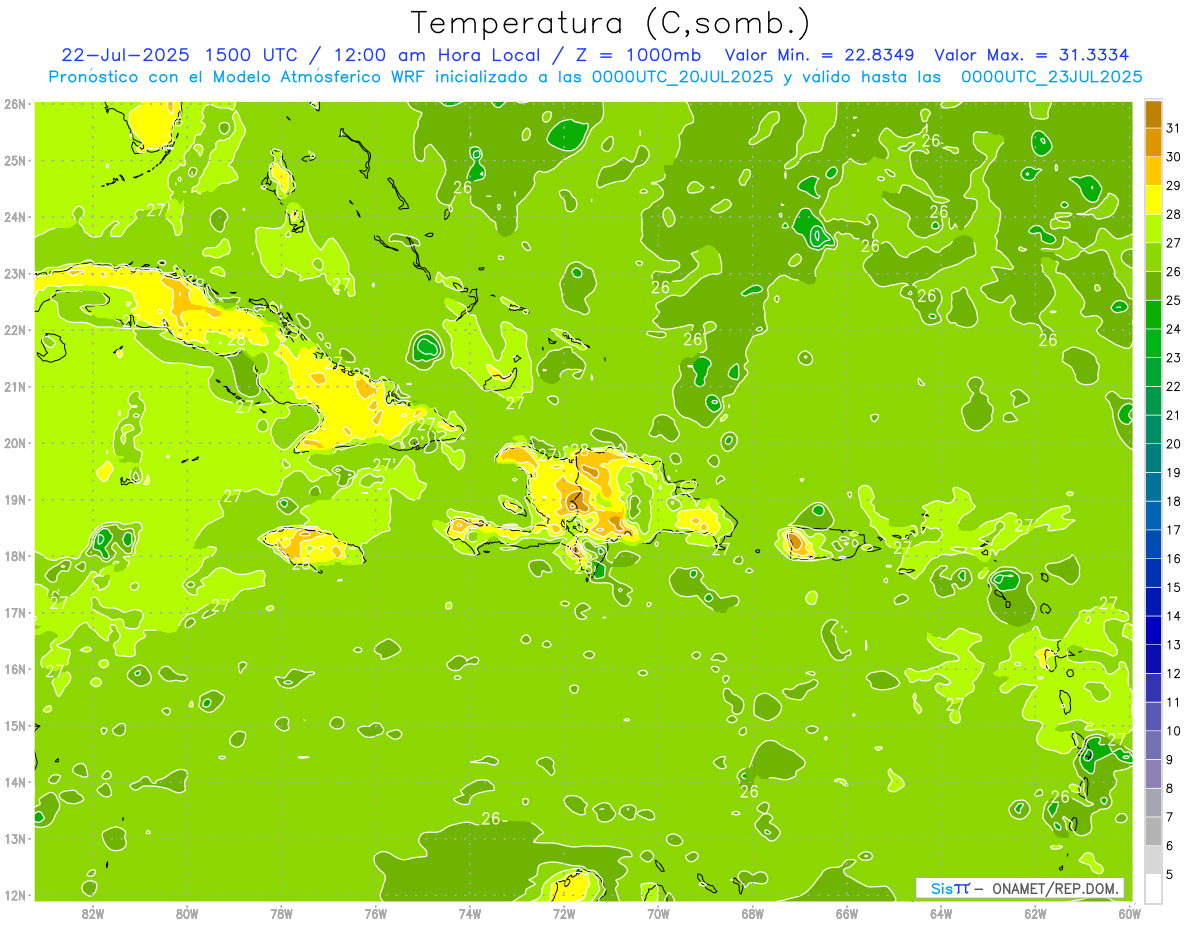
Task: Click longitude axis label "62W"
Action: [1035, 913]
